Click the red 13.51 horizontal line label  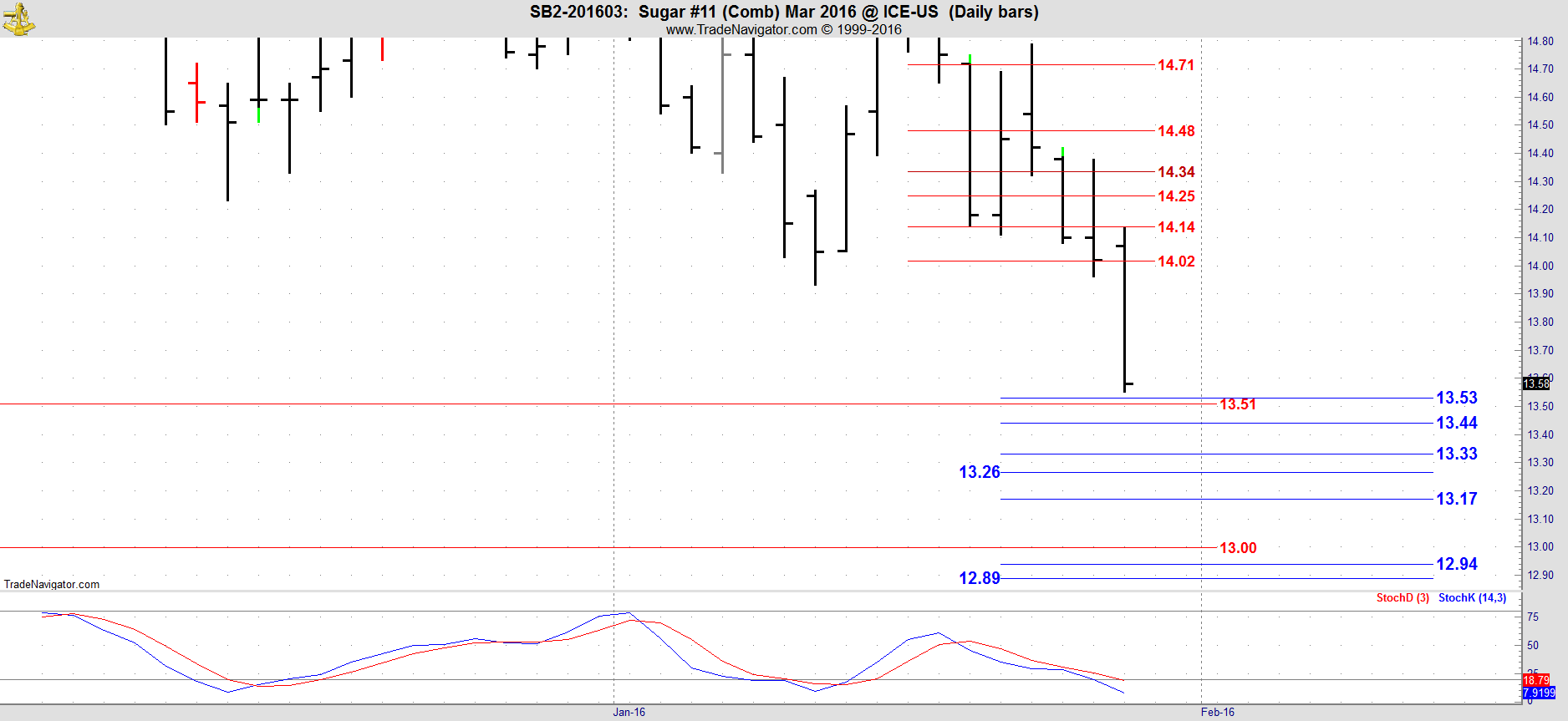(x=1238, y=404)
